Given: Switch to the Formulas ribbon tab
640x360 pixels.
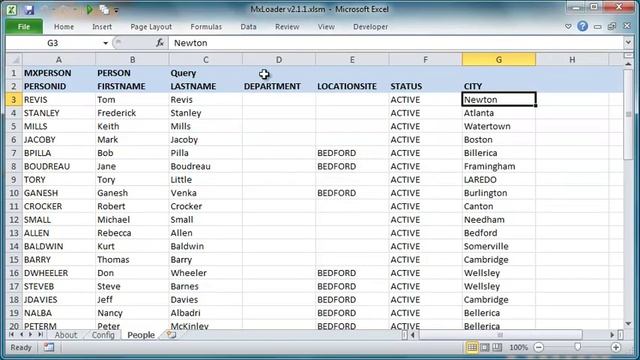Looking at the screenshot, I should click(x=206, y=27).
